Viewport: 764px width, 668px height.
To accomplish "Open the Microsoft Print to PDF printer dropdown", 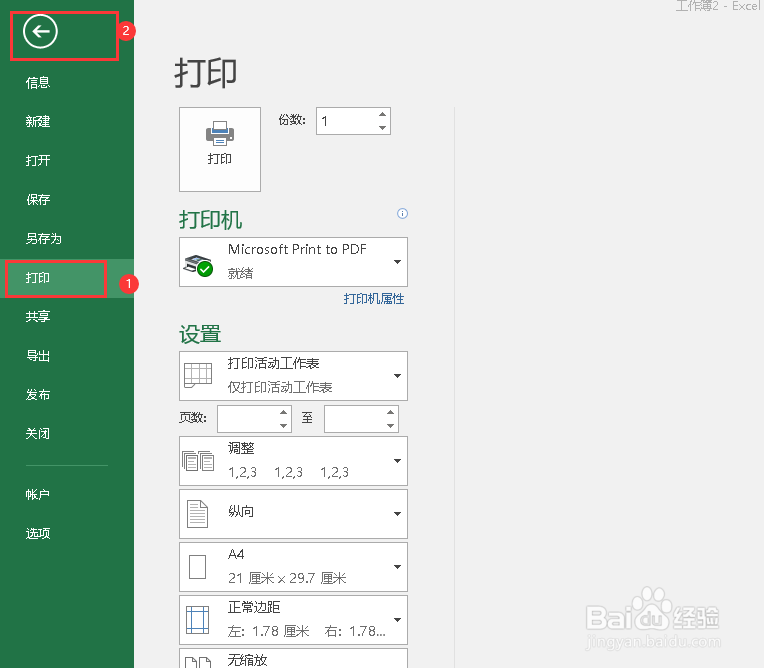I will [x=293, y=262].
